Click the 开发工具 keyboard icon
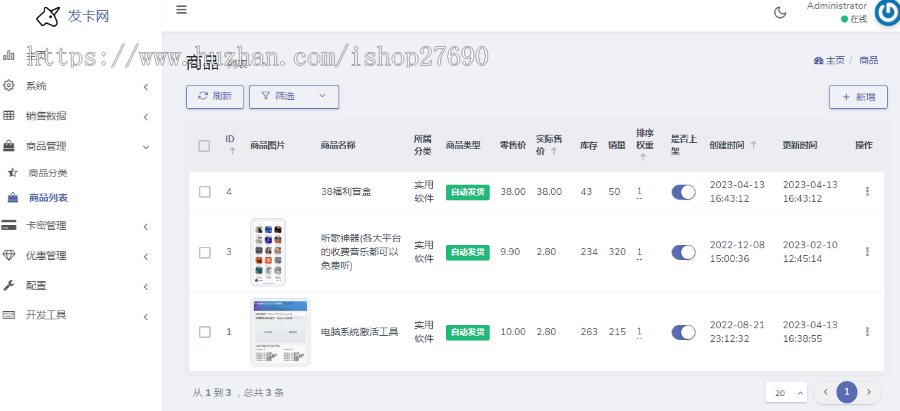This screenshot has height=411, width=900. coord(9,315)
